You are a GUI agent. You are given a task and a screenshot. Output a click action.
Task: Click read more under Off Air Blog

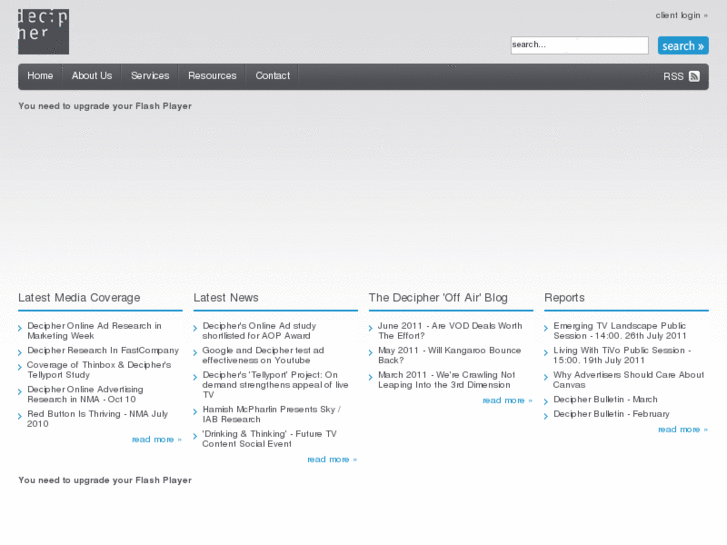[x=507, y=400]
